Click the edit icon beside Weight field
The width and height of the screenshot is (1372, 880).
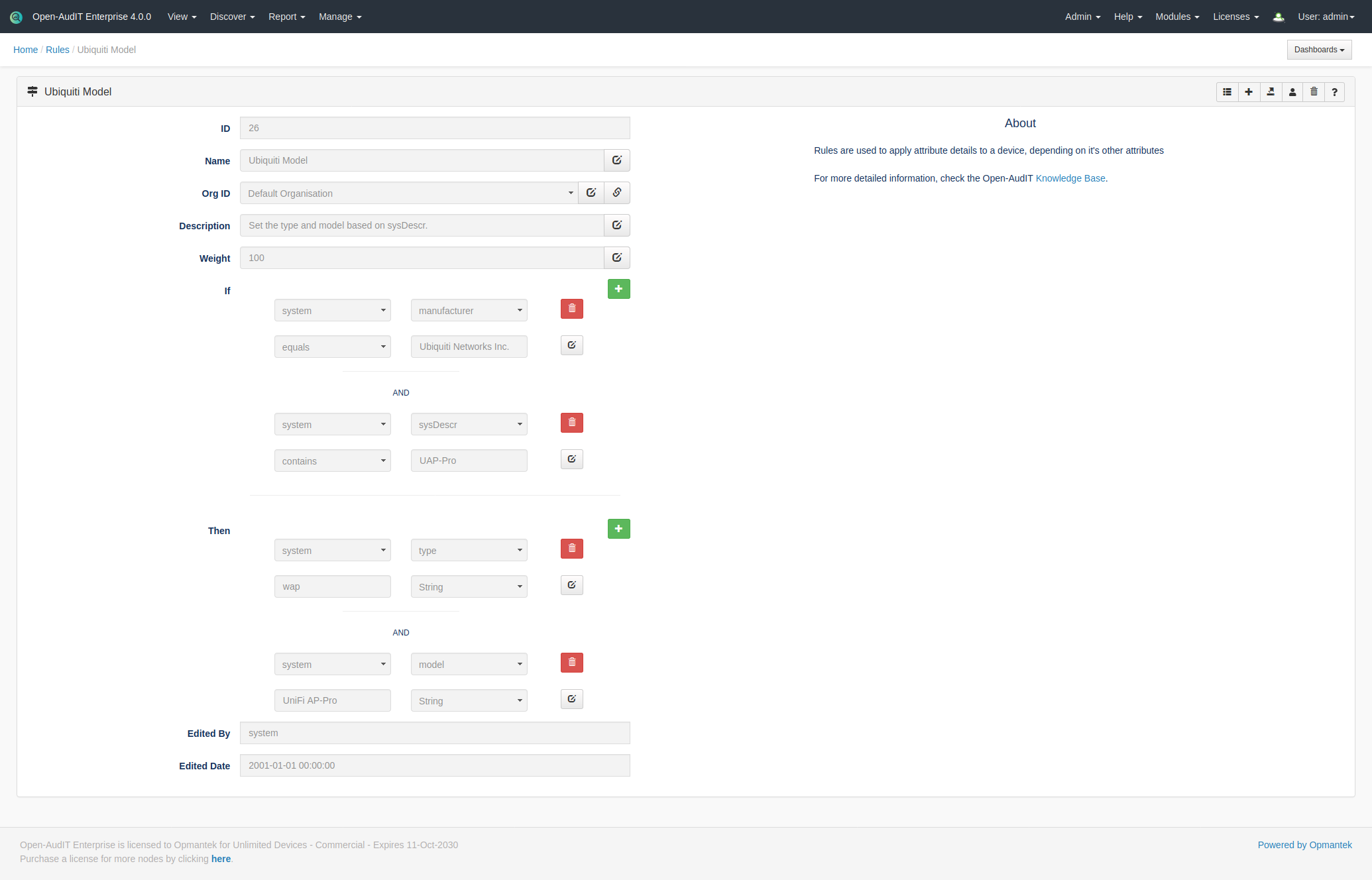pyautogui.click(x=616, y=258)
